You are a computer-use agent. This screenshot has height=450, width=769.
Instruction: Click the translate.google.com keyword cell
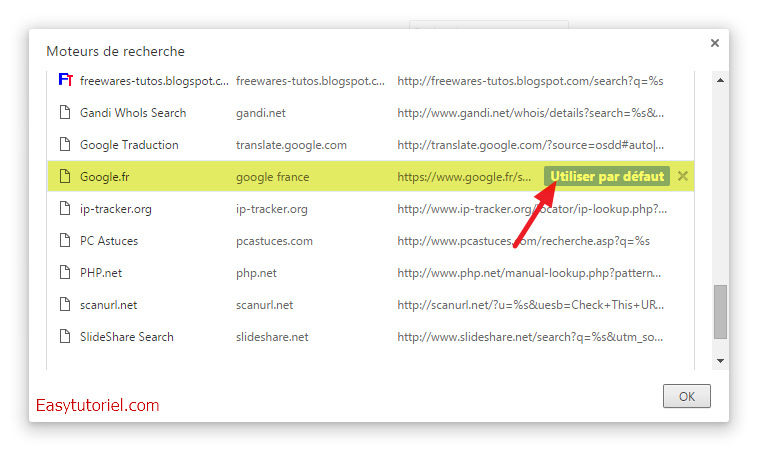291,145
